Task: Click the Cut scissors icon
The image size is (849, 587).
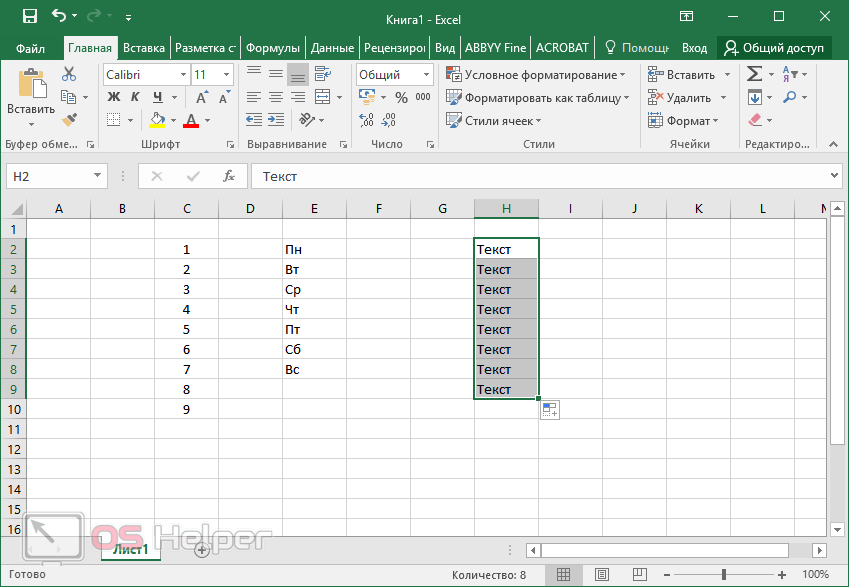Action: (x=69, y=74)
